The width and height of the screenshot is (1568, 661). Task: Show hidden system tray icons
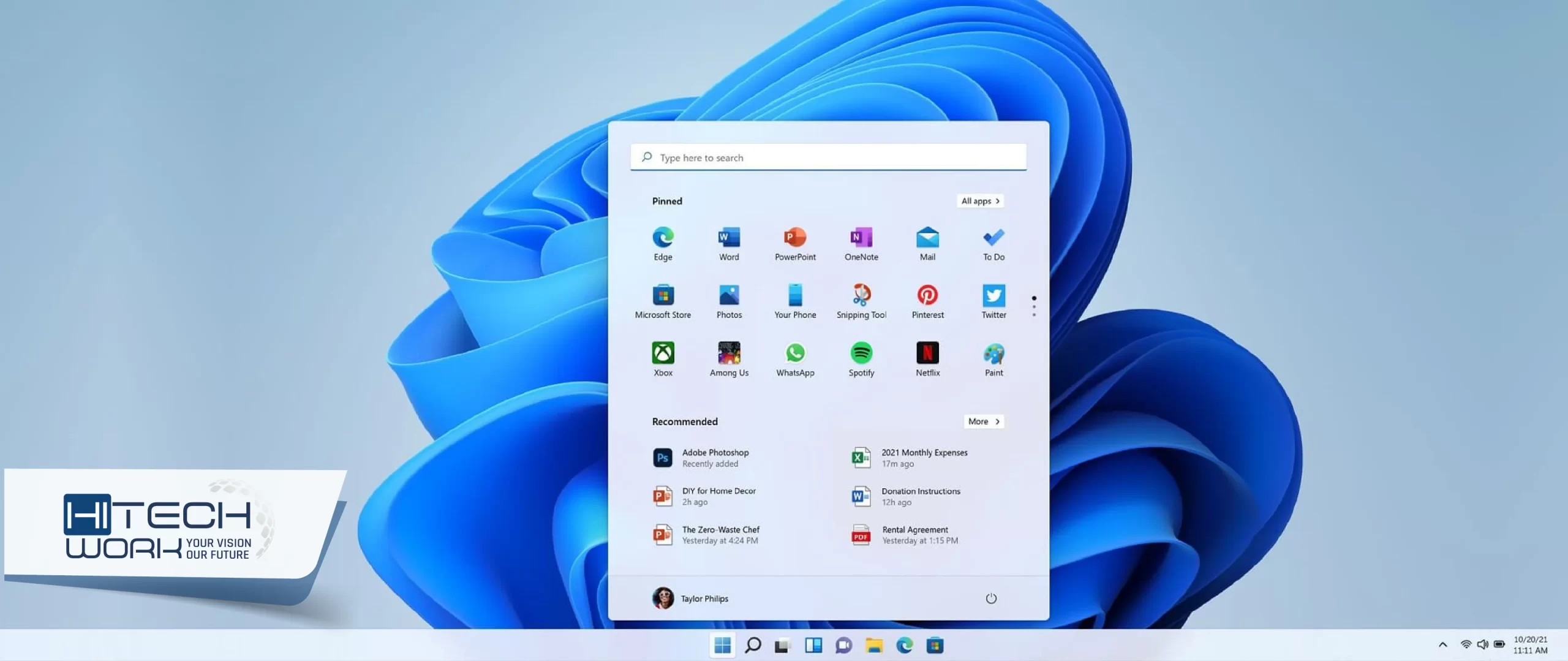[1443, 644]
